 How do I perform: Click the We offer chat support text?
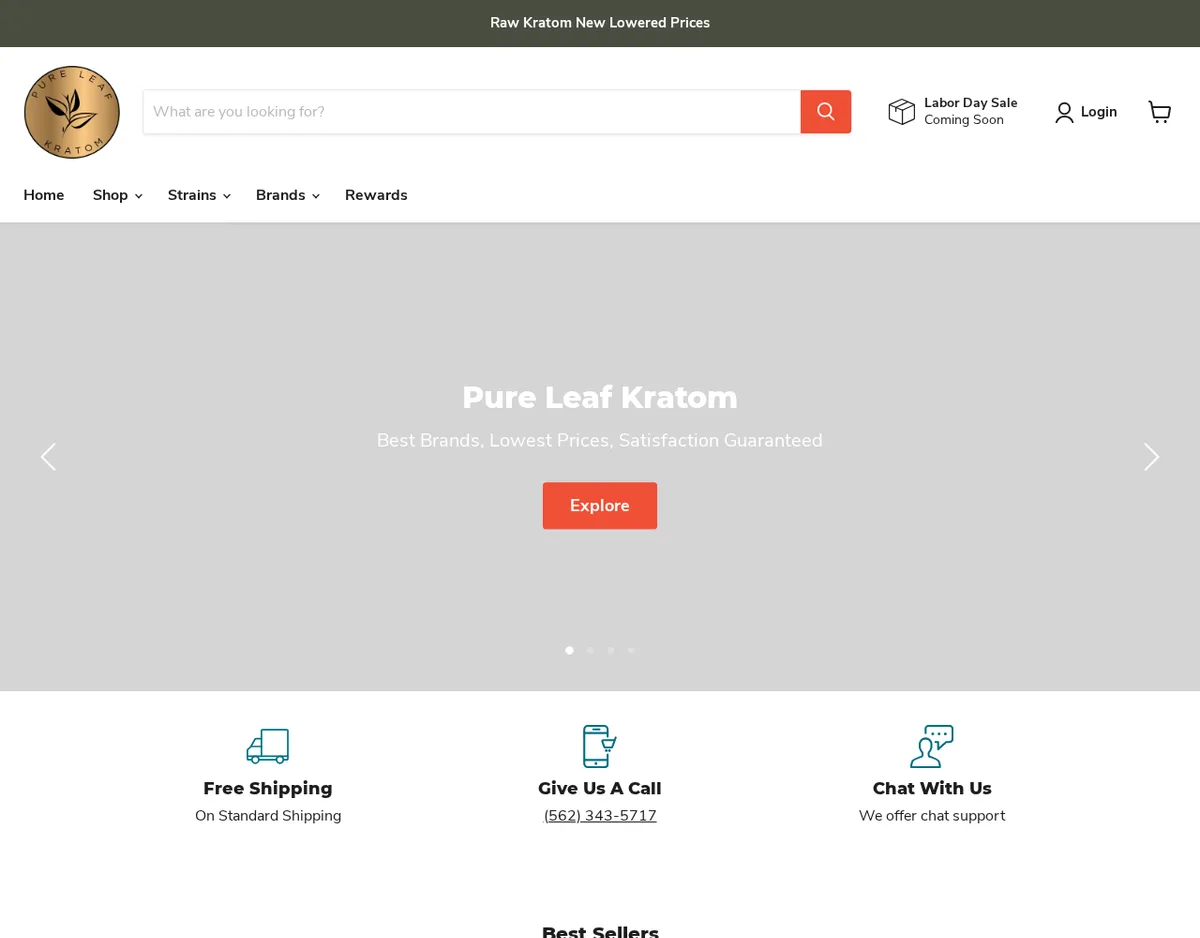tap(932, 816)
